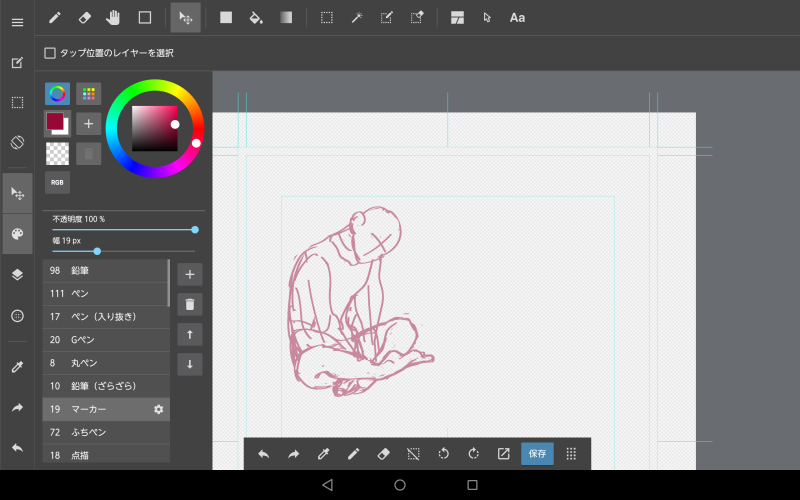Open the RGB color mode selector

pos(57,182)
